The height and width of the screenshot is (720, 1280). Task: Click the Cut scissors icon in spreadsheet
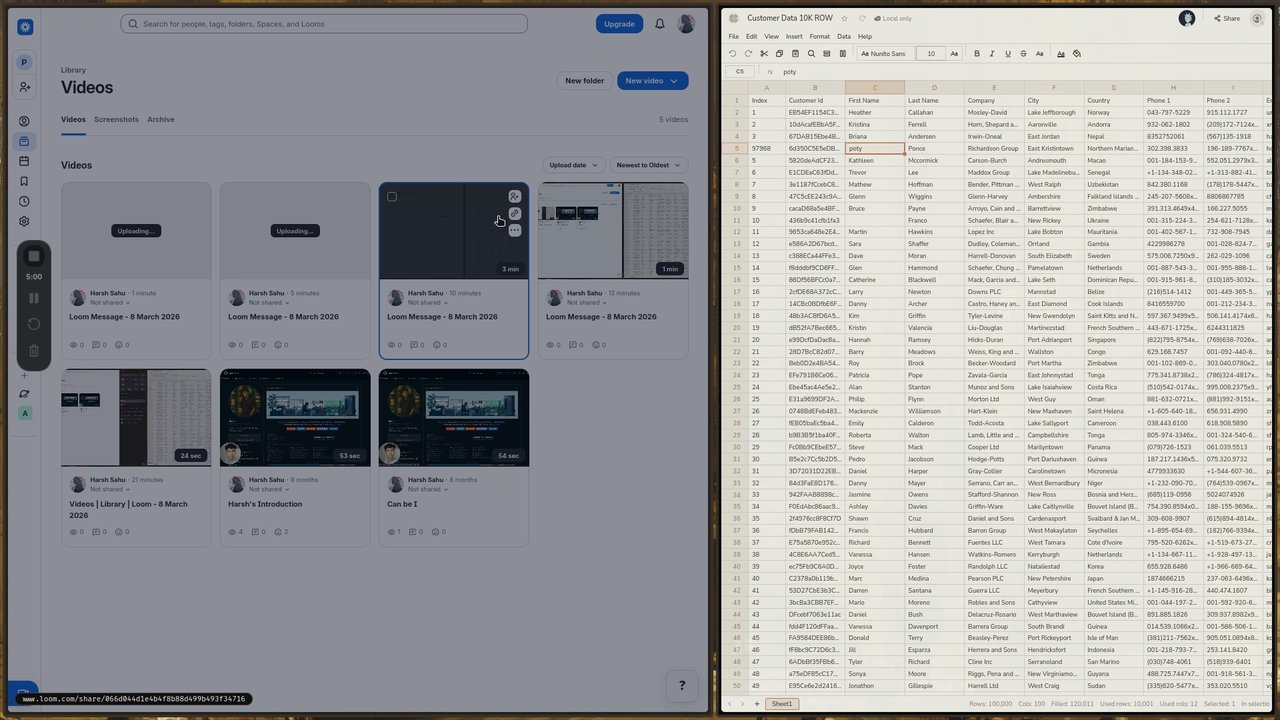[764, 54]
